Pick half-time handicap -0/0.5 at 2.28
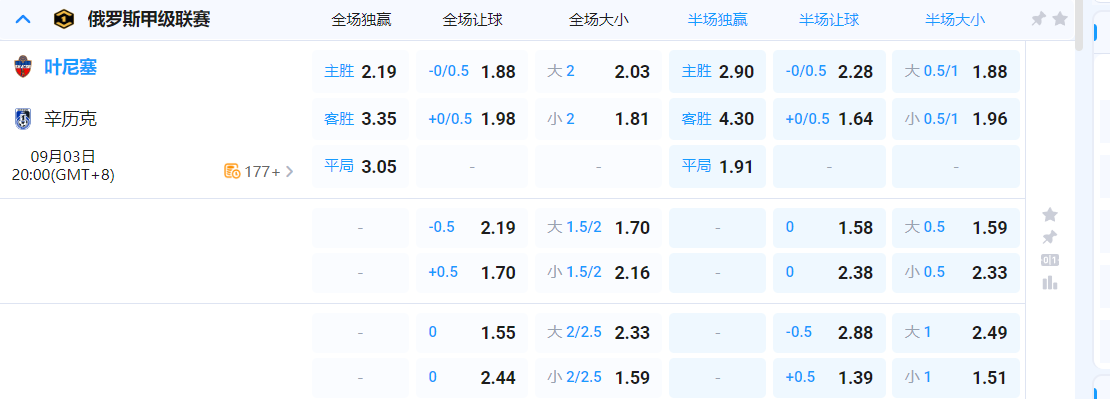The image size is (1110, 399). 829,71
